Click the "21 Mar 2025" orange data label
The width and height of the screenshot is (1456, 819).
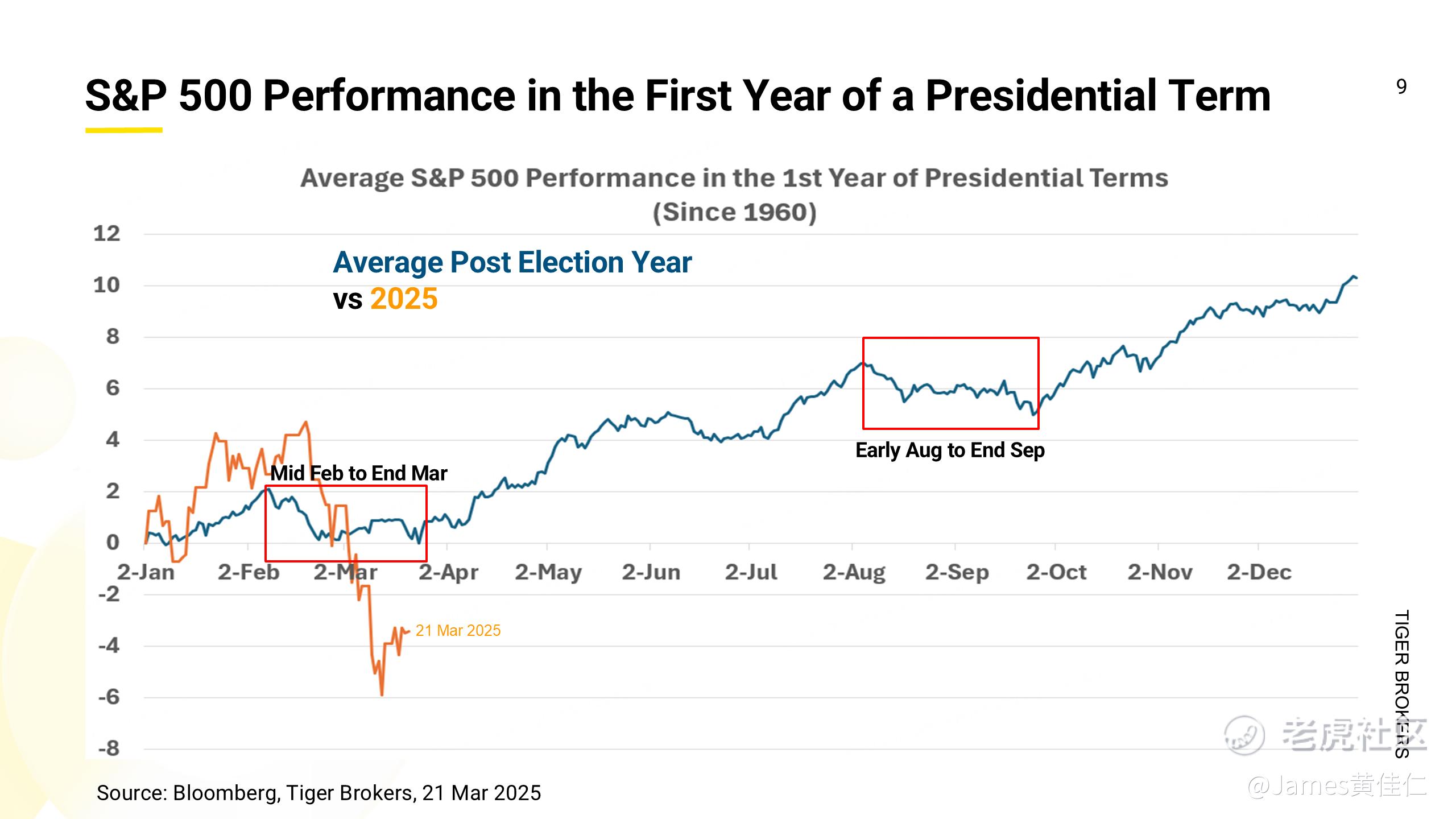[458, 630]
